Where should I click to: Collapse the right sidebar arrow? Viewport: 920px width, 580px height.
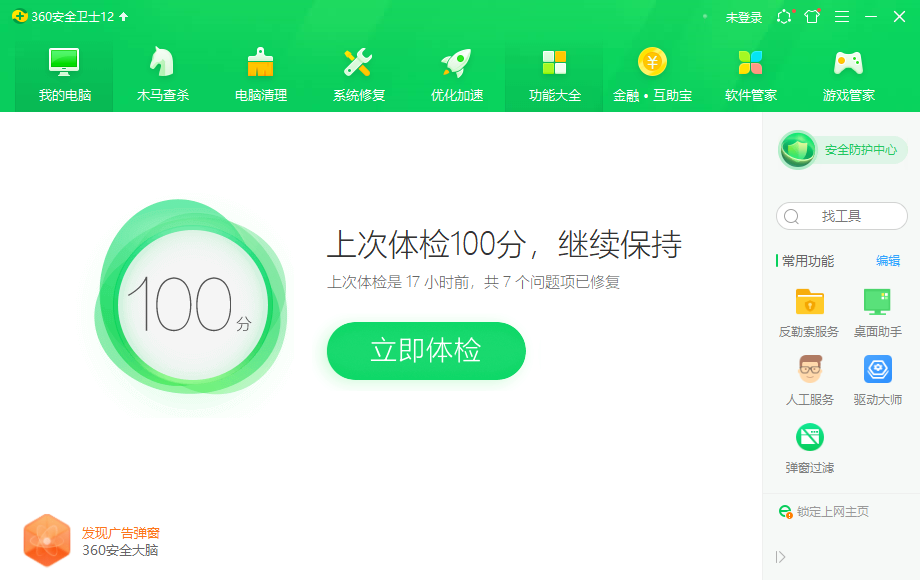tap(780, 557)
